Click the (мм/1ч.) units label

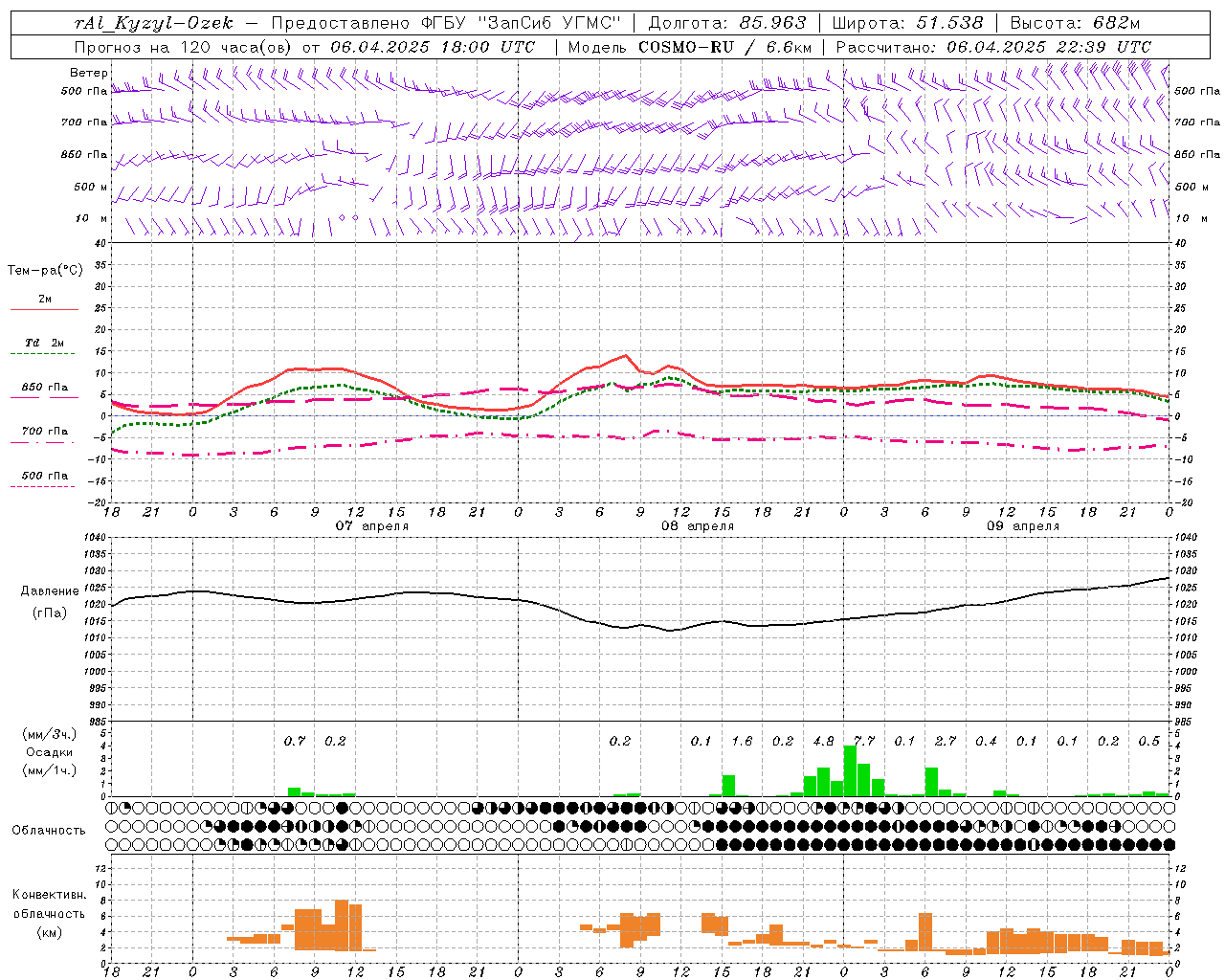(49, 770)
